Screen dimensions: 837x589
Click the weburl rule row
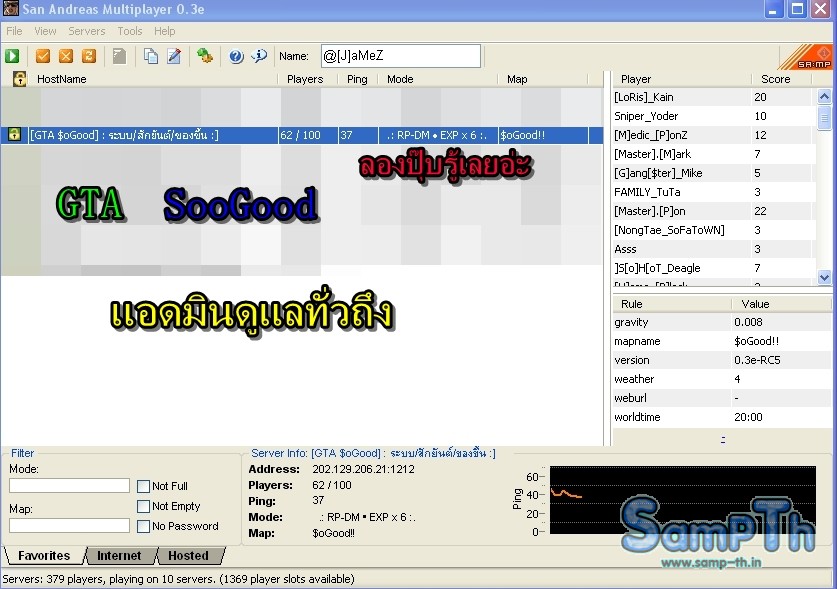point(722,398)
